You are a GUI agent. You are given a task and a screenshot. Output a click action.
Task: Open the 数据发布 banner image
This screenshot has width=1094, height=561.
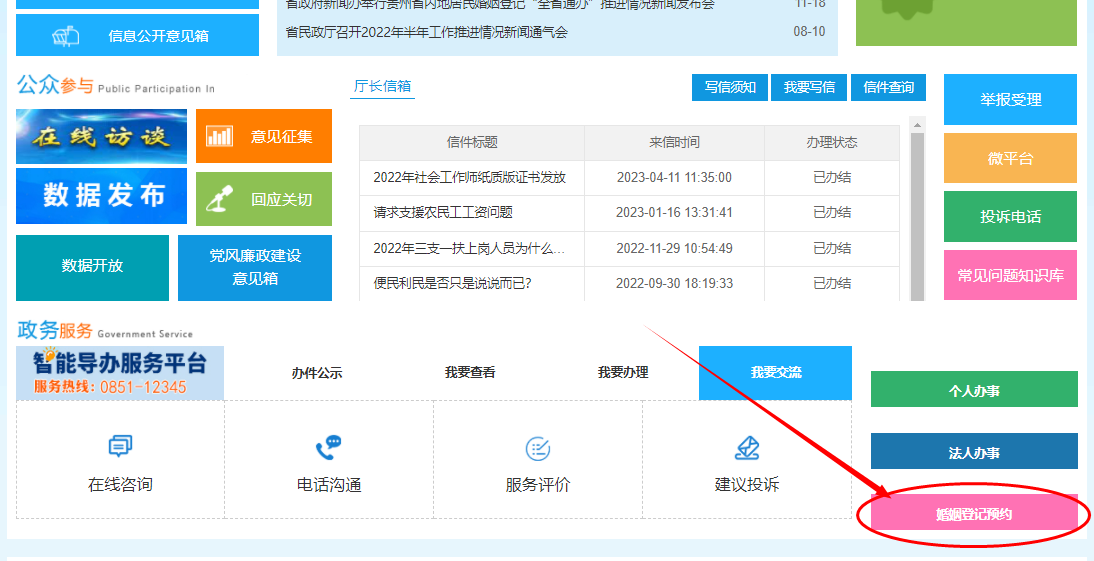pos(101,196)
